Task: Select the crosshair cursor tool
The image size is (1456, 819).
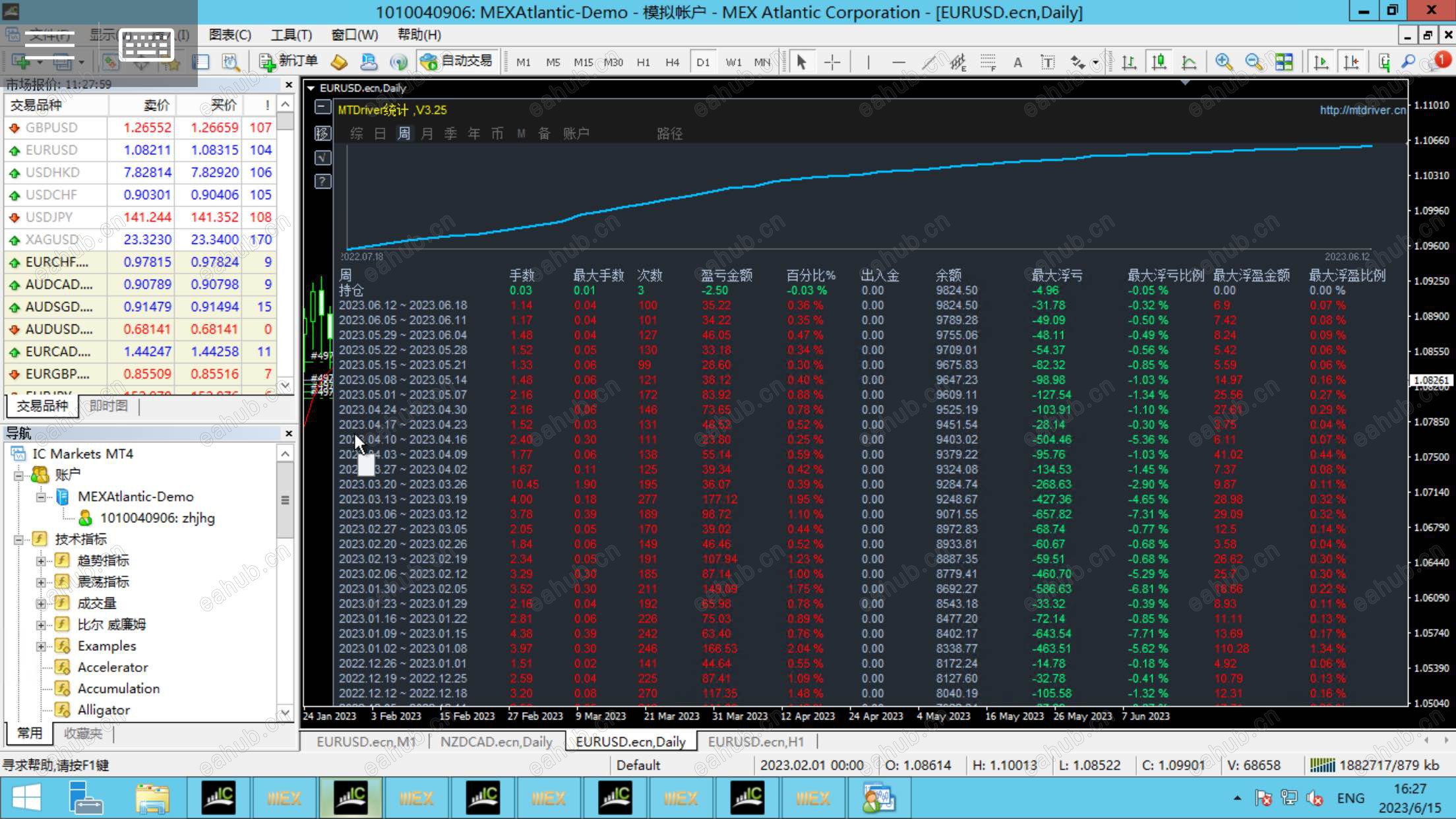Action: pos(832,62)
